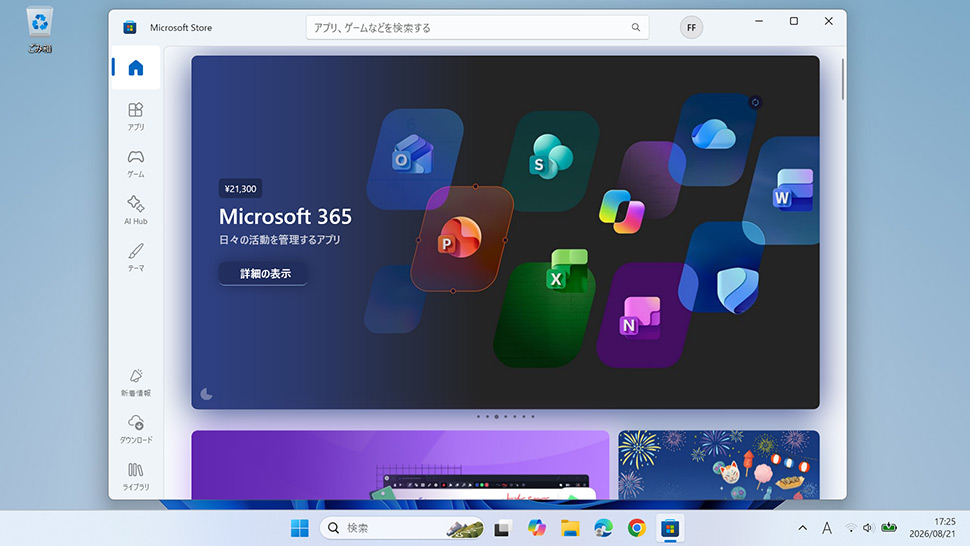Select the first carousel page dot
Image resolution: width=970 pixels, height=546 pixels.
pyautogui.click(x=478, y=417)
